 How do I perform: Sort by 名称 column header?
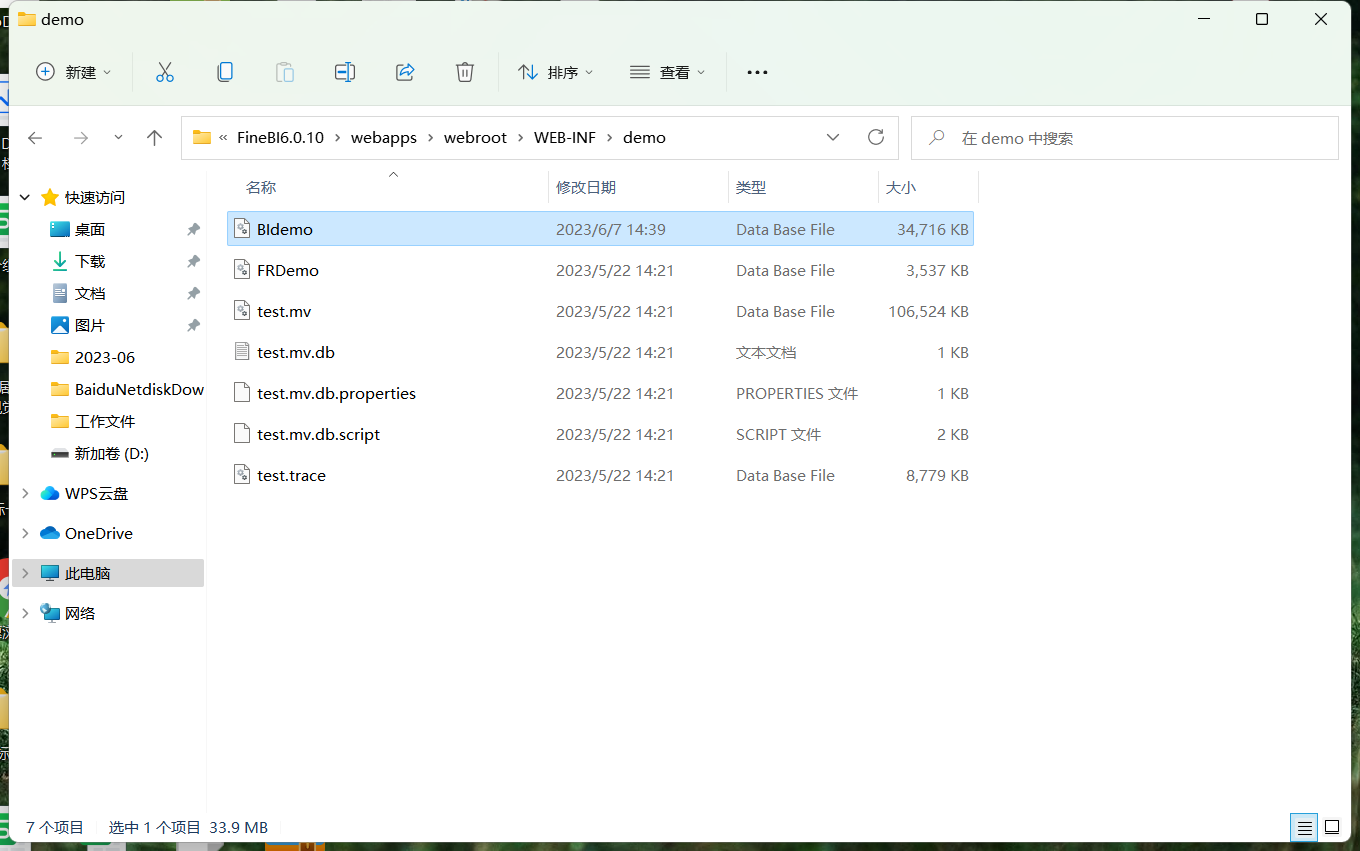[261, 187]
